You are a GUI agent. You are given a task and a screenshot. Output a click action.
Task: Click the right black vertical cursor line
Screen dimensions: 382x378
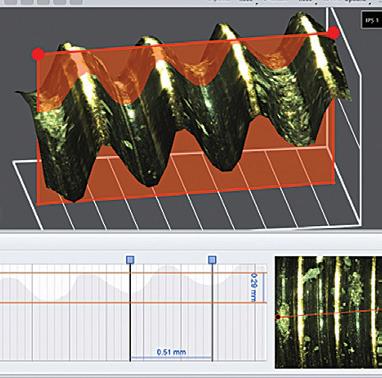tap(212, 313)
